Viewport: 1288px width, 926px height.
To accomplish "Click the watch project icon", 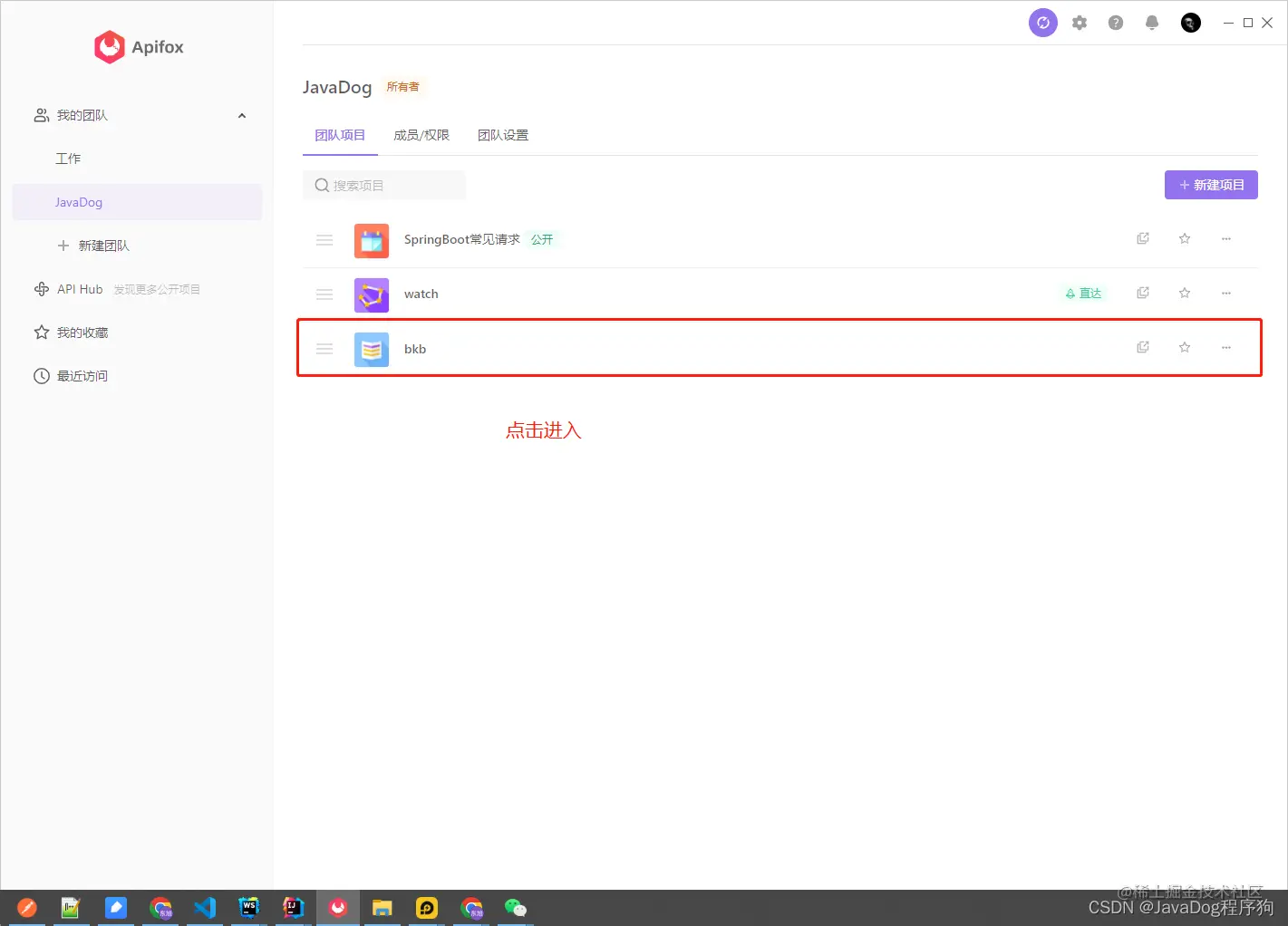I will 372,295.
